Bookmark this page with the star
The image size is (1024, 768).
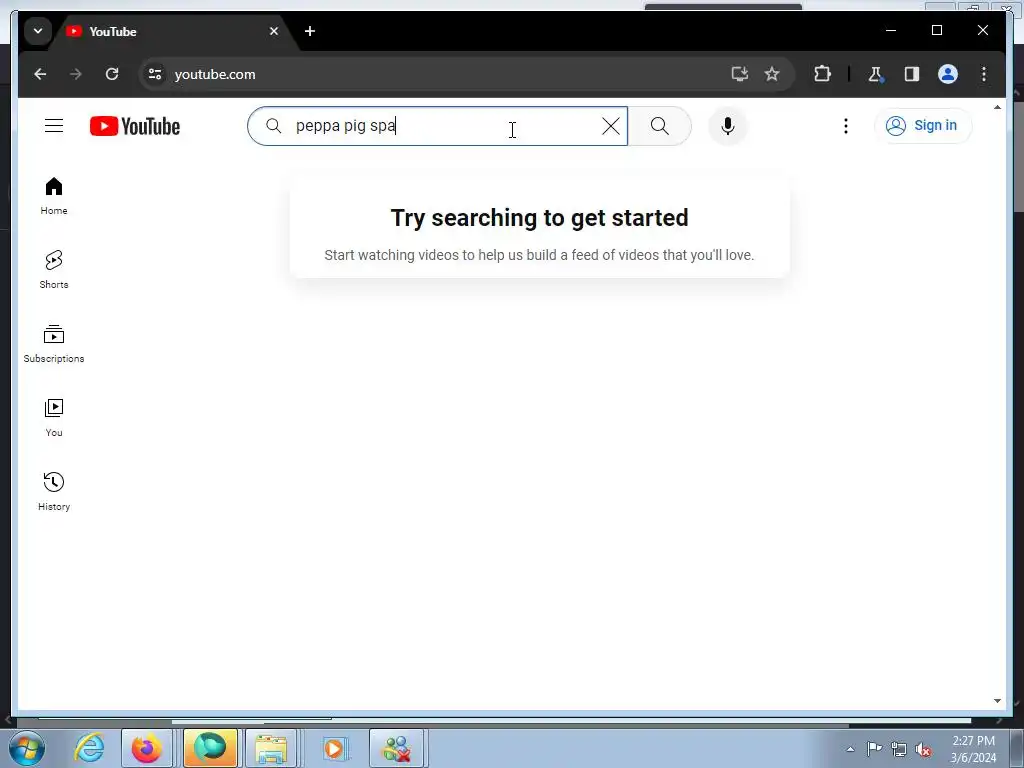(x=772, y=74)
